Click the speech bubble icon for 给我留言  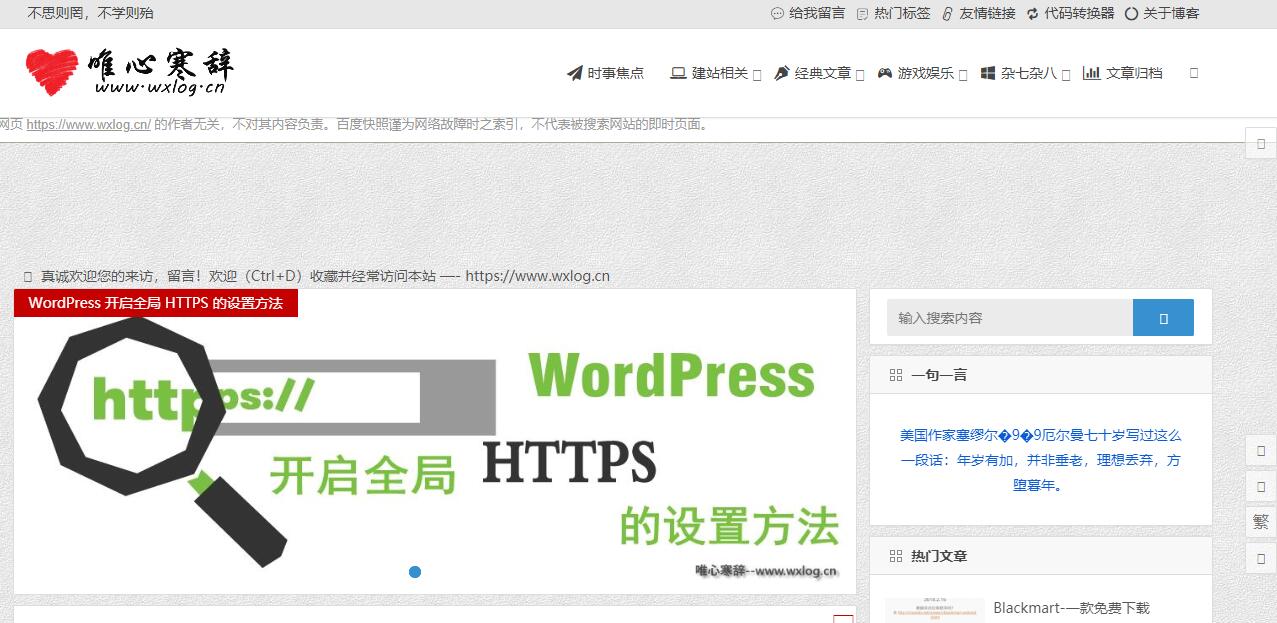pos(777,14)
